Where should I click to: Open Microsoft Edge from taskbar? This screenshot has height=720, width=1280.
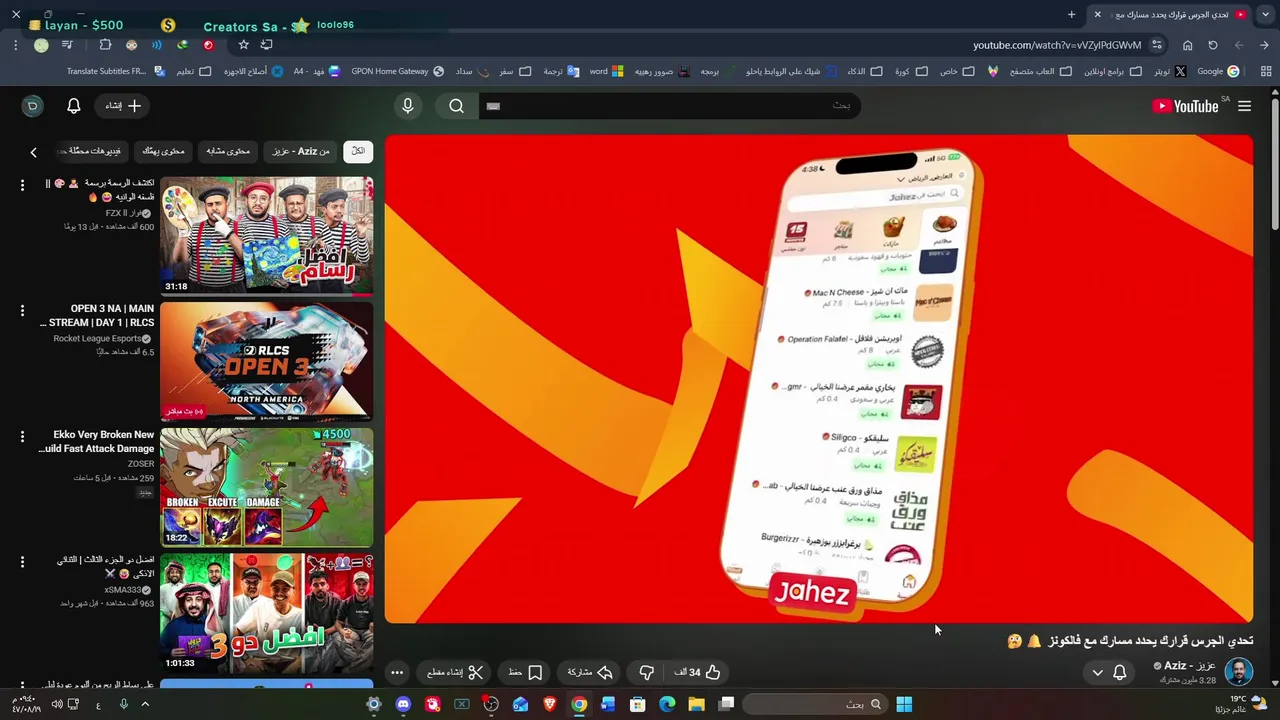tap(667, 704)
